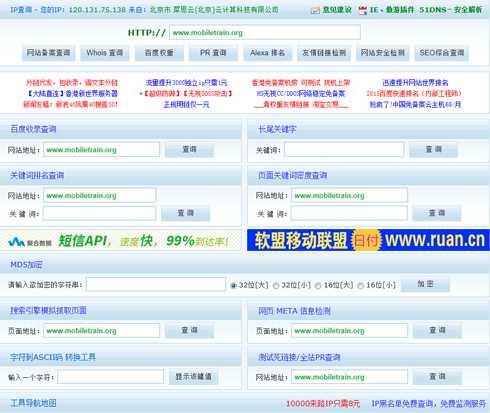Focus 网站地址 field in 百度收录查询
490x413 pixels.
tap(102, 150)
